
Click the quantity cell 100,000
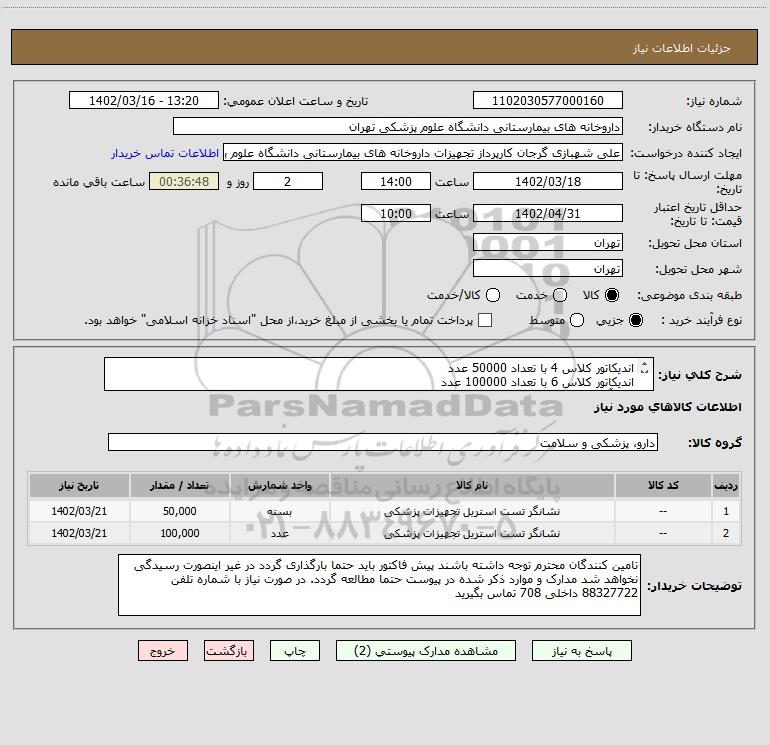coord(180,533)
